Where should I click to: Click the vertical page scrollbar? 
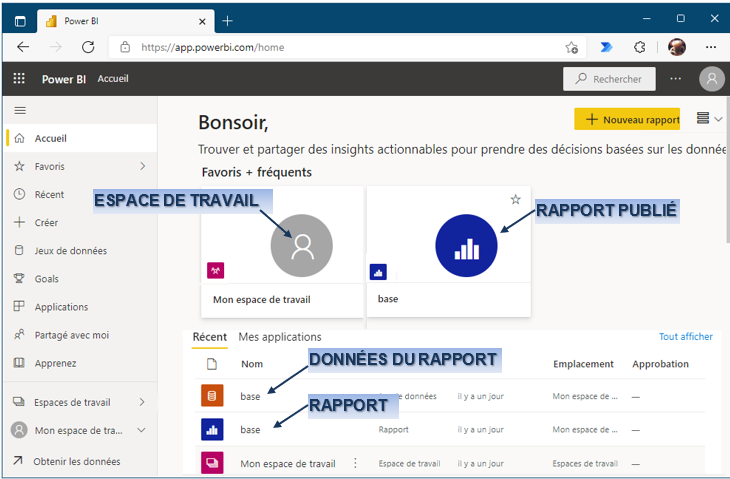coord(727,170)
